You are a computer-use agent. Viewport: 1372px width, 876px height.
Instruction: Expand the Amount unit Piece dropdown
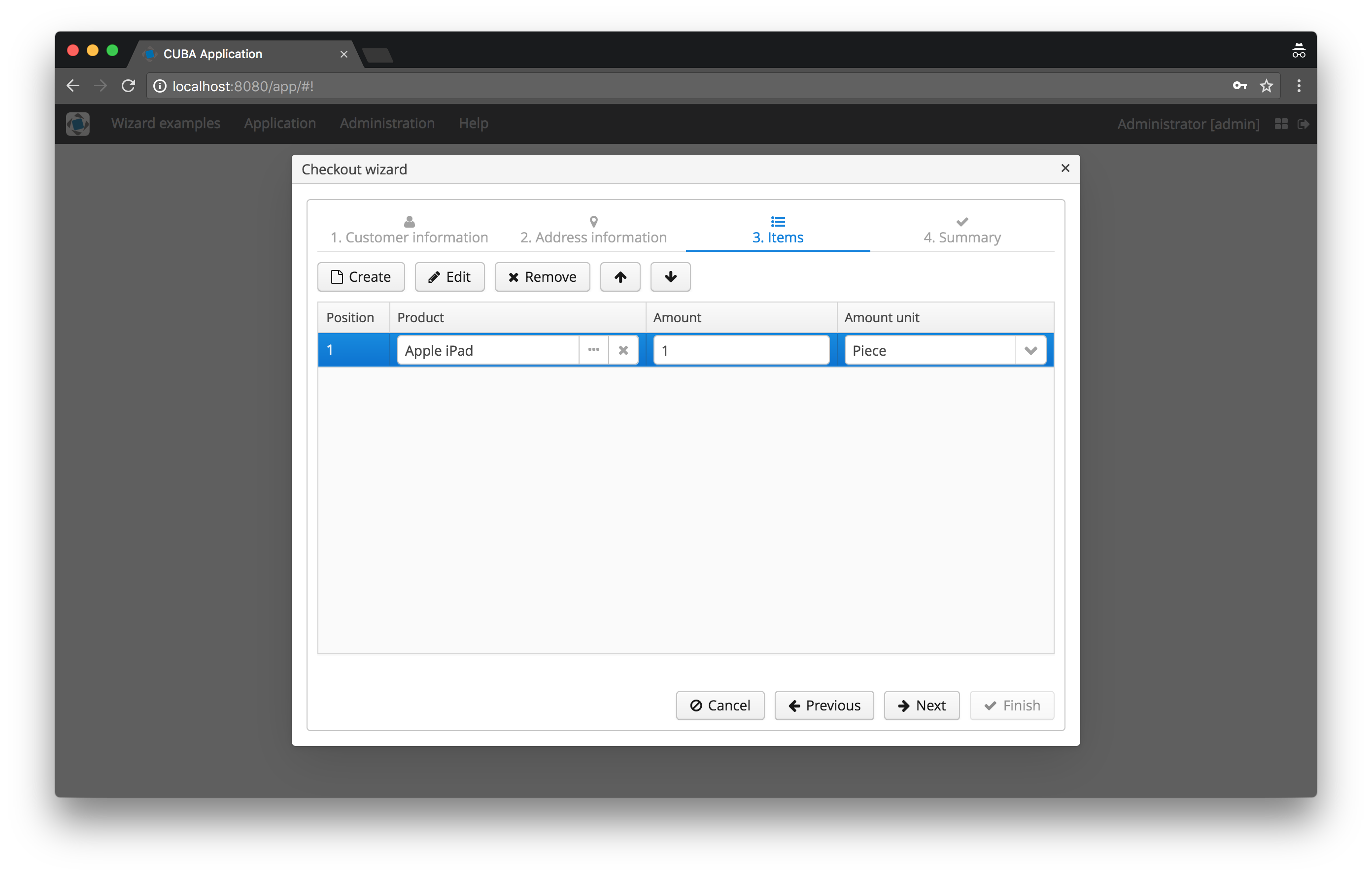click(x=1030, y=350)
